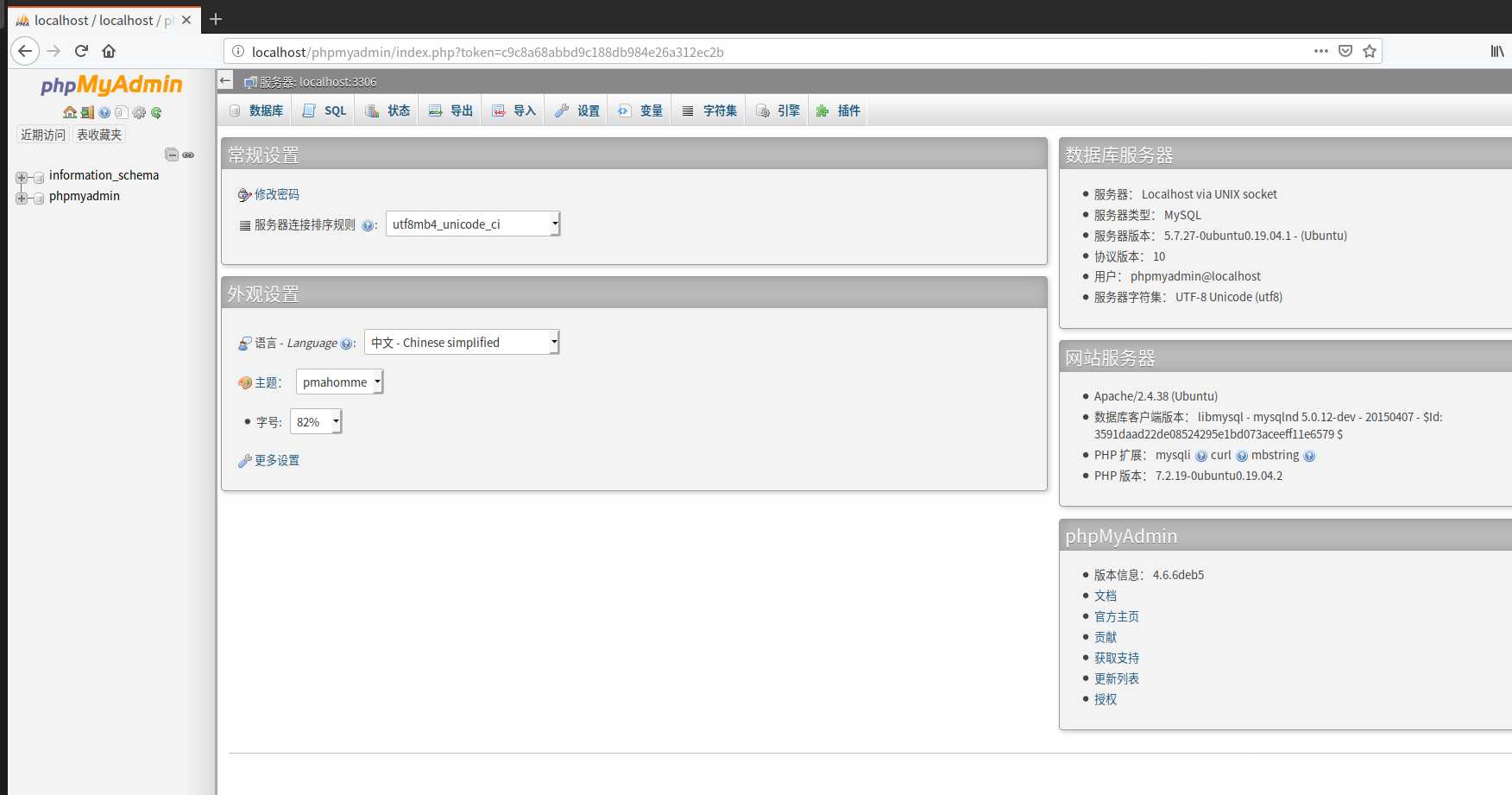
Task: Open navigation panel settings gear icon
Action: pos(139,112)
